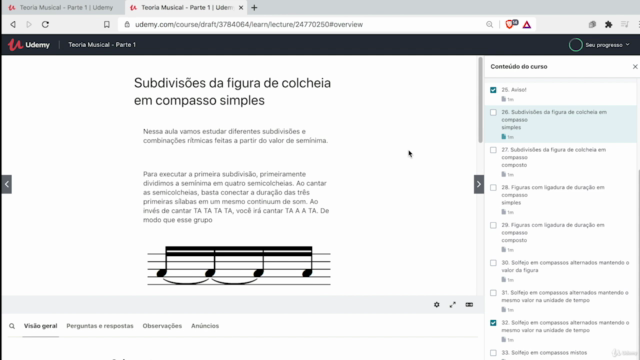Check lecture 26 completion checkbox
The image size is (640, 360).
pos(493,112)
